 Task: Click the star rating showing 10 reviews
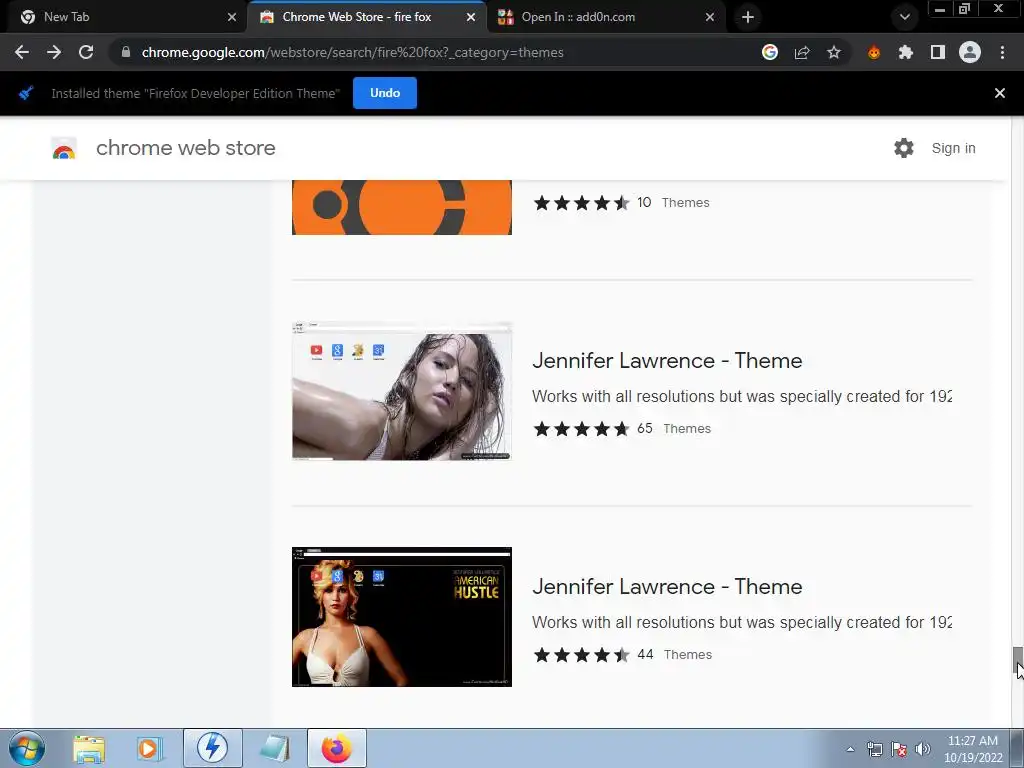point(581,202)
